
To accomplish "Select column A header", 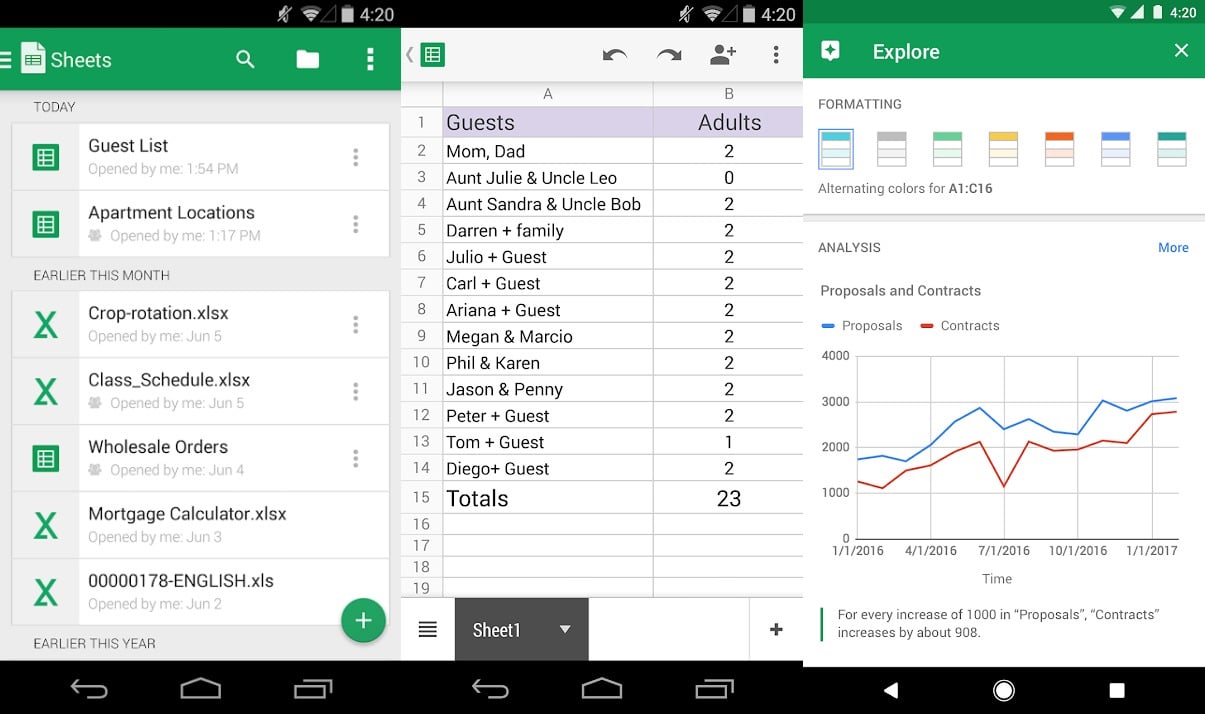I will (x=548, y=94).
